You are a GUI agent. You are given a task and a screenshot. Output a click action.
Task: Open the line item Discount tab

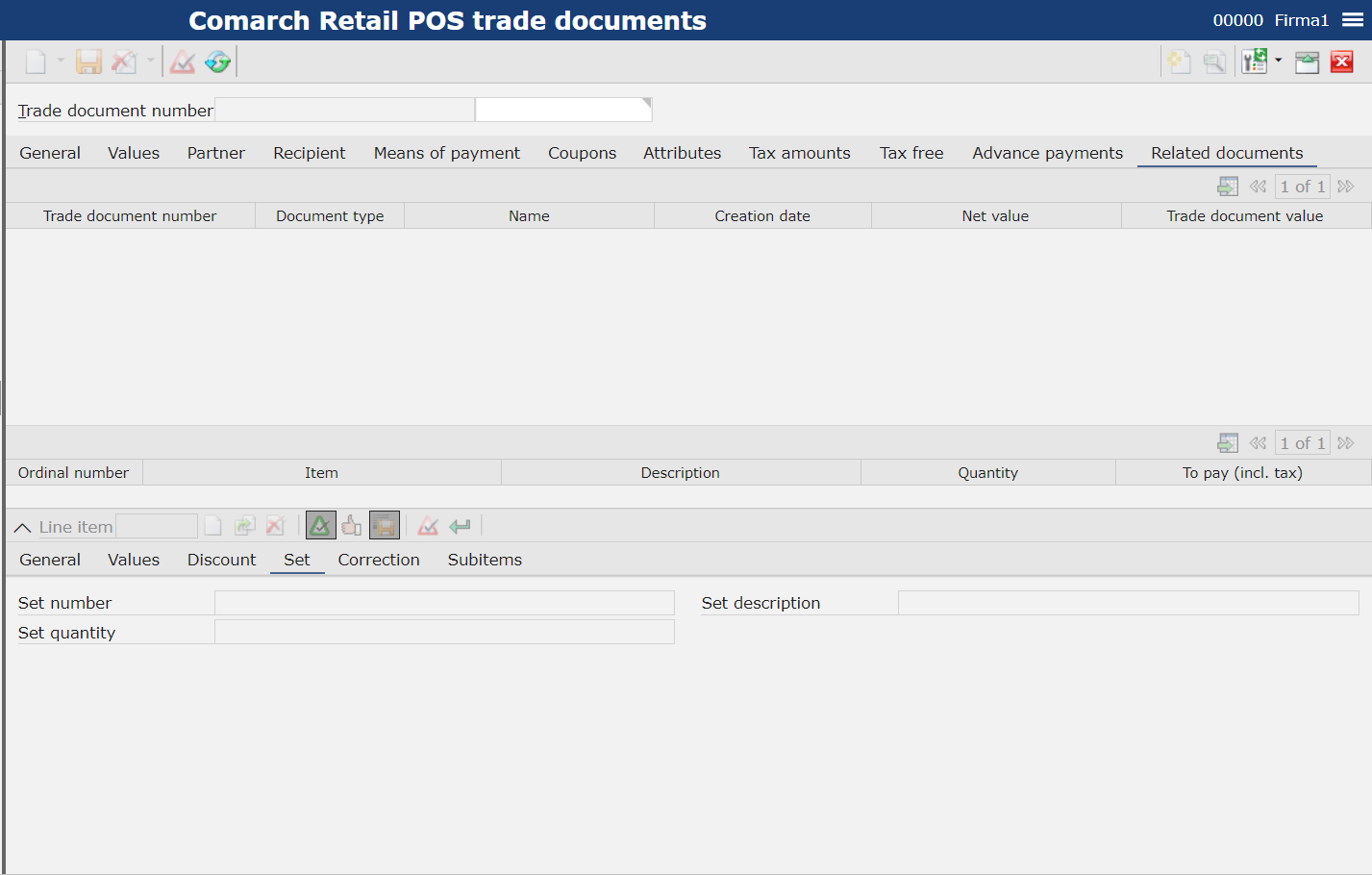click(x=221, y=560)
